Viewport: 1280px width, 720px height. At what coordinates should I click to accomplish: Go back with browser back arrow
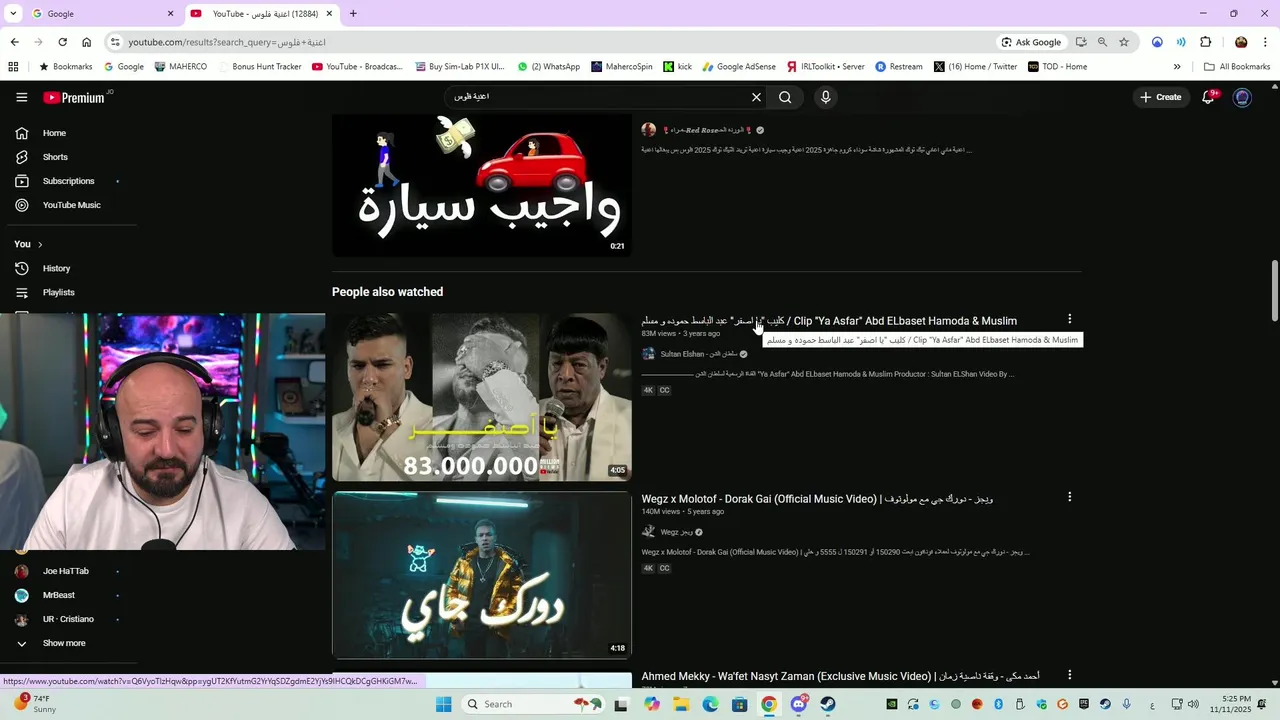pyautogui.click(x=14, y=42)
